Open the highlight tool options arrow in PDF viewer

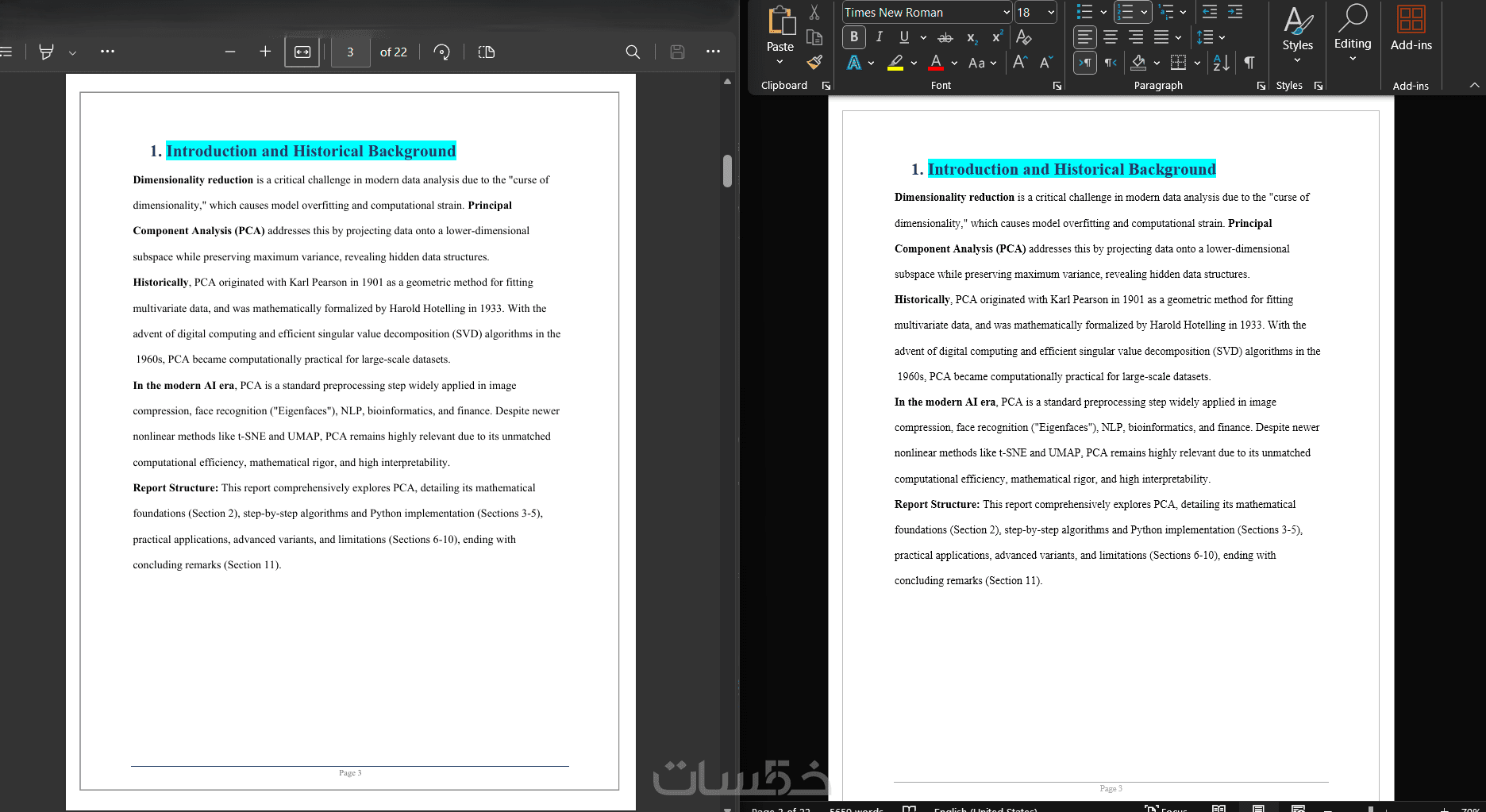(72, 52)
